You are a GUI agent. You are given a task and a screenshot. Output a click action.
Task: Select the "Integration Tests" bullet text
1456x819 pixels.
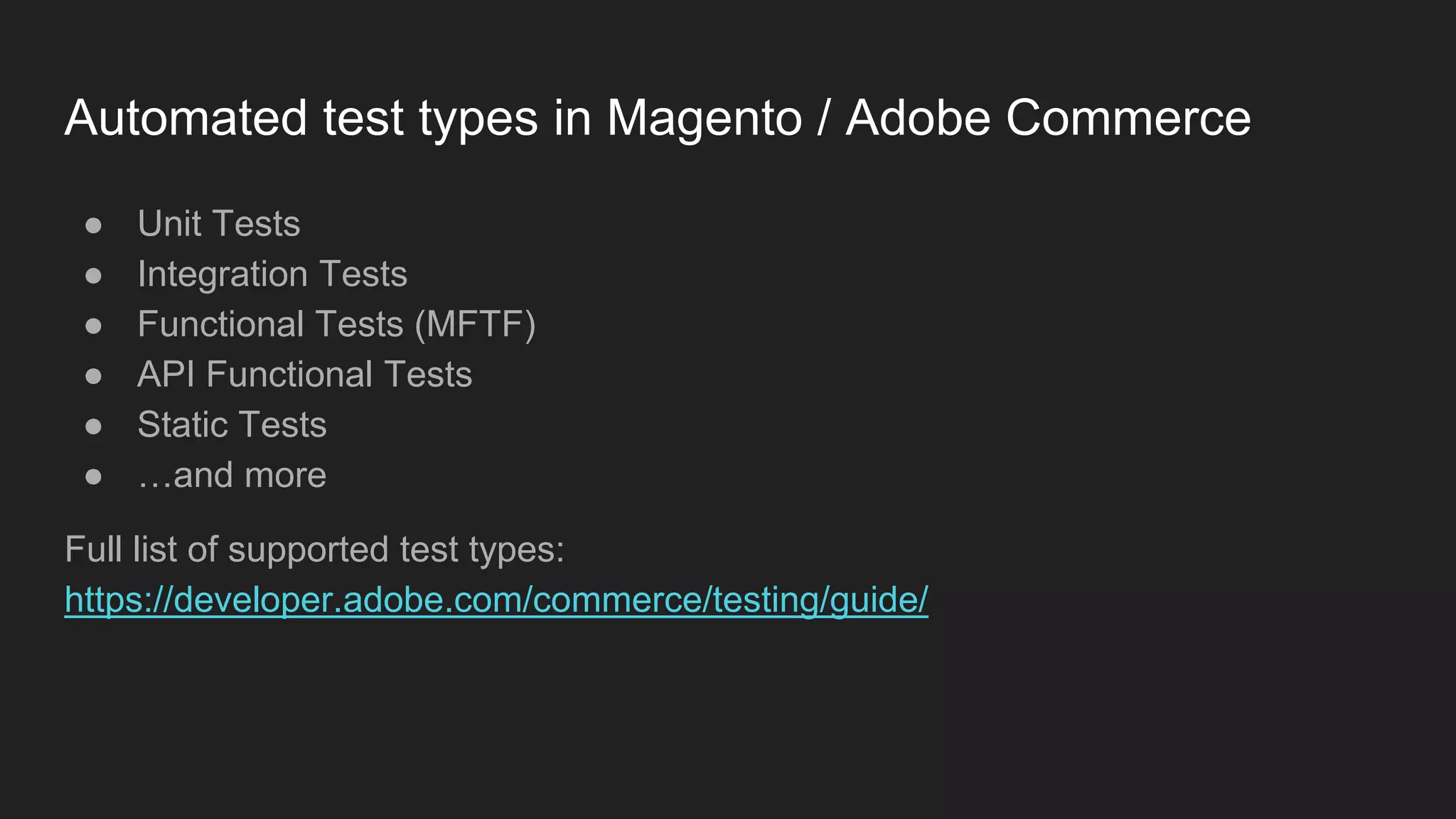(x=272, y=274)
